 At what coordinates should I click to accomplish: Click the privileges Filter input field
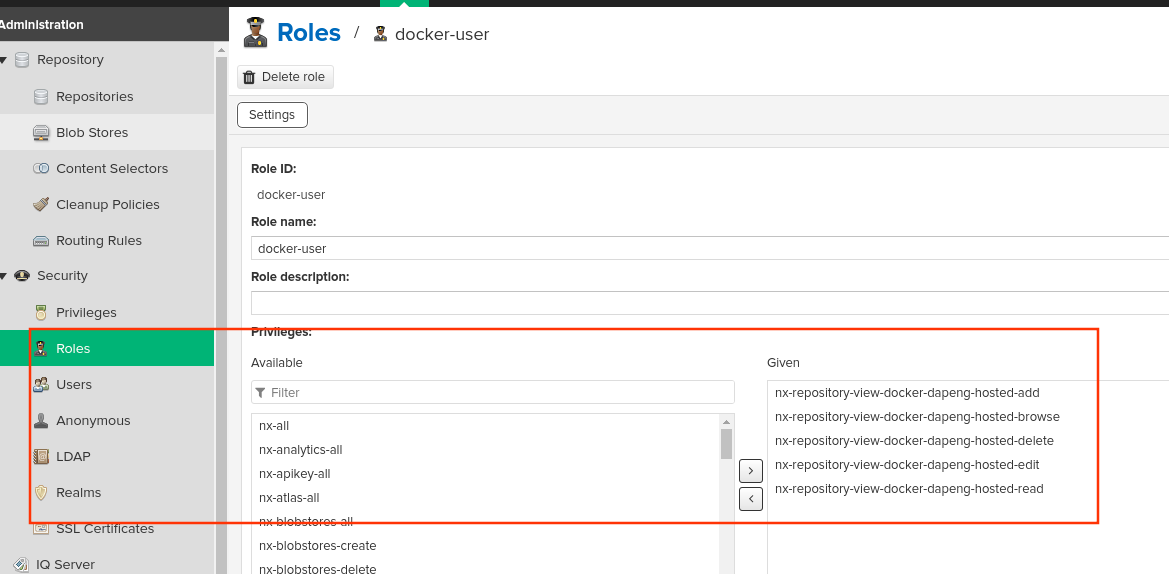pos(493,393)
